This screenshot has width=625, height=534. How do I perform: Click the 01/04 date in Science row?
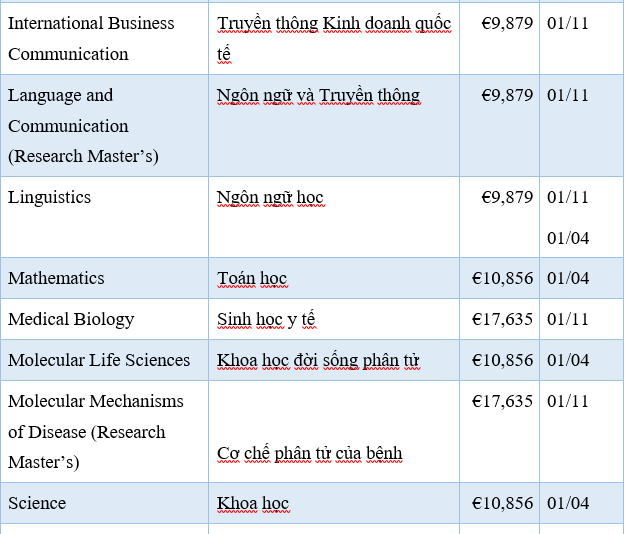coord(568,503)
